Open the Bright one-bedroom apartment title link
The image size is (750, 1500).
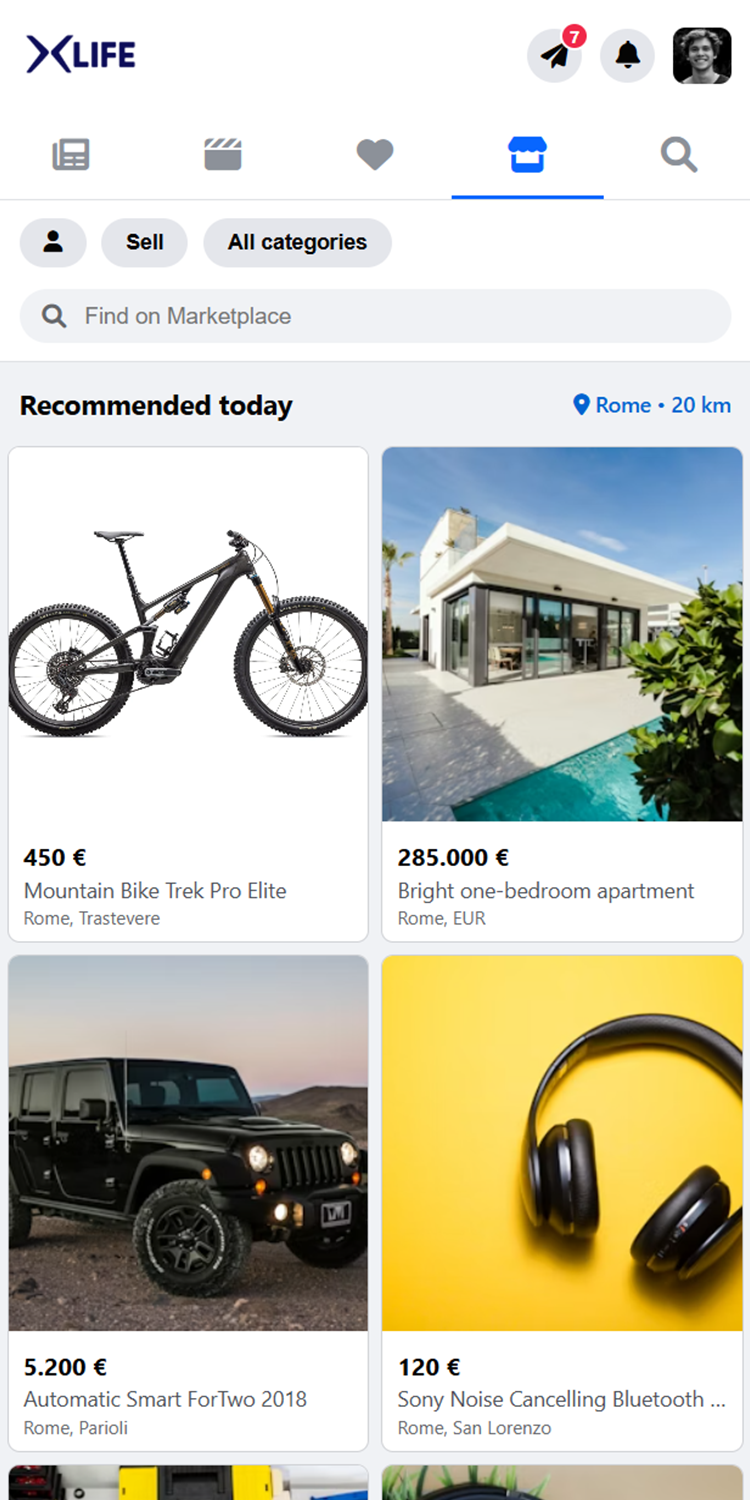click(546, 891)
